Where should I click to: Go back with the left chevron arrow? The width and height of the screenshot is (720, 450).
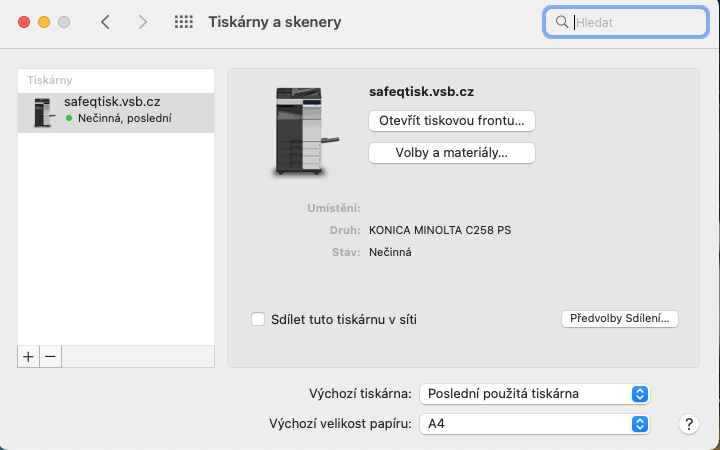[x=105, y=22]
